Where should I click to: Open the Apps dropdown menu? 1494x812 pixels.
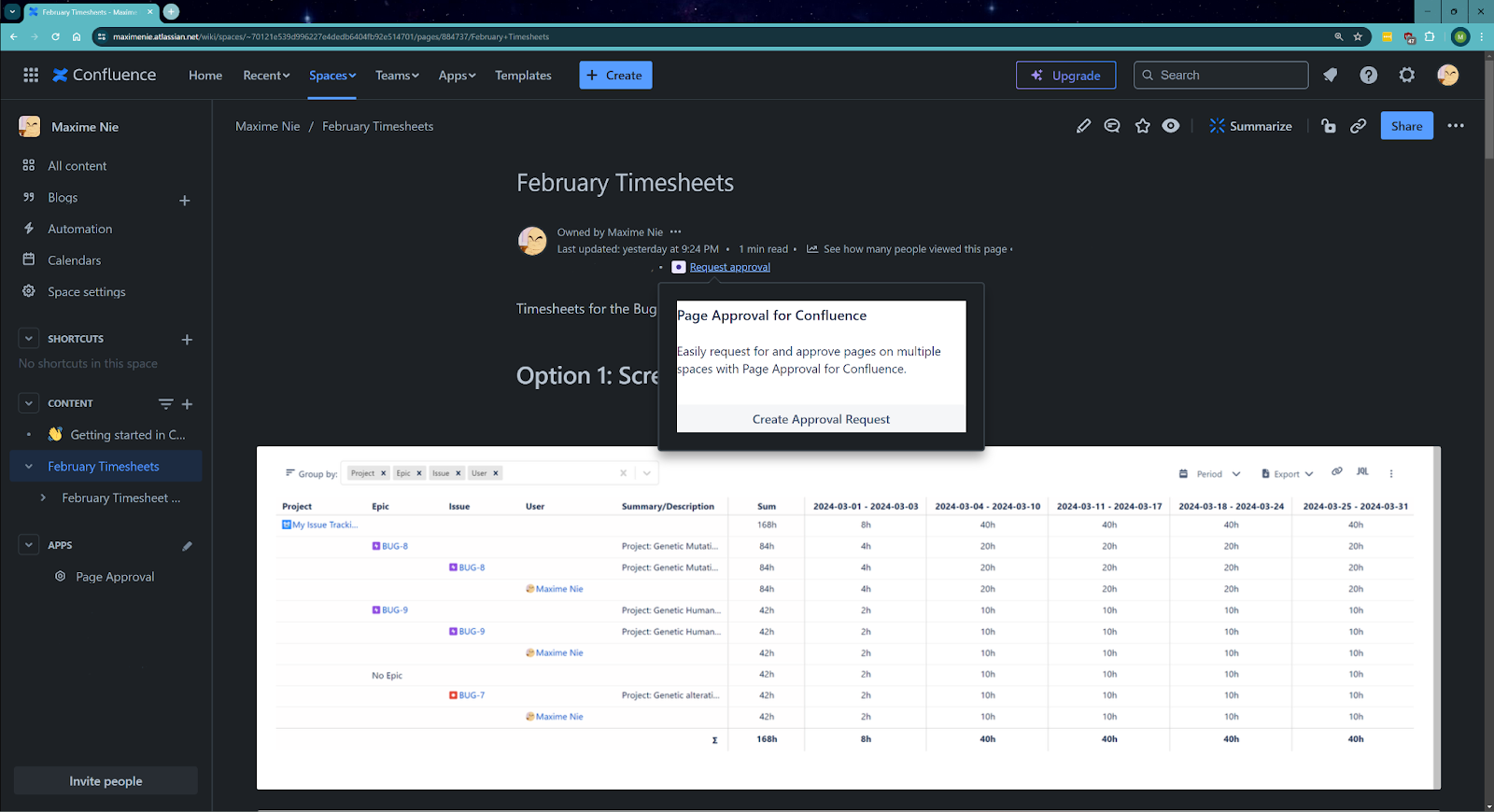pos(457,76)
